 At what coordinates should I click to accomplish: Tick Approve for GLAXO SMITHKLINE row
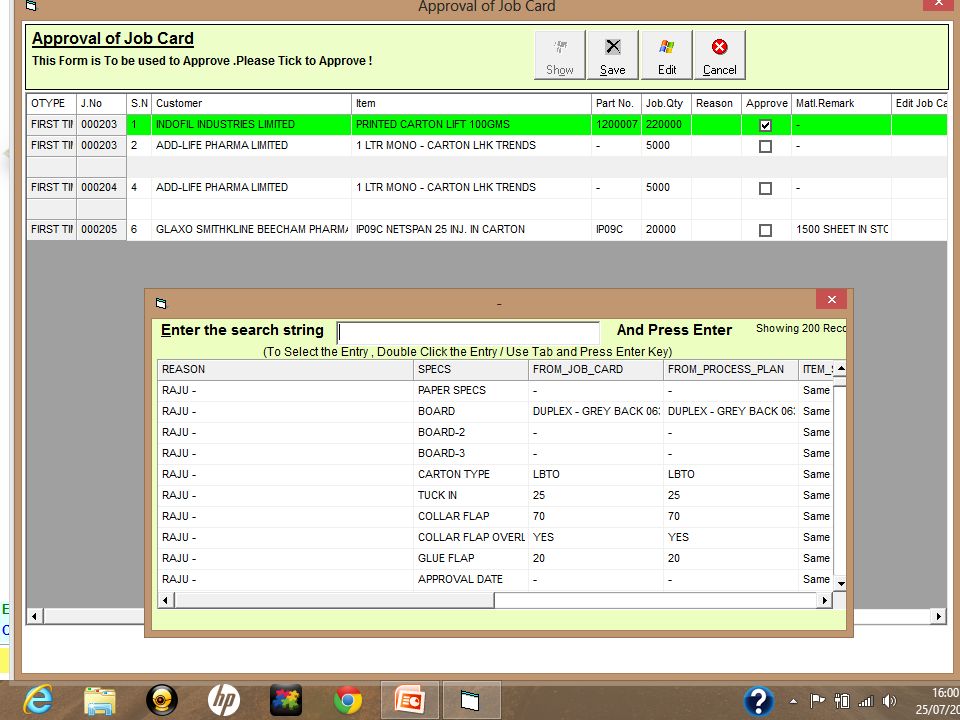point(765,230)
